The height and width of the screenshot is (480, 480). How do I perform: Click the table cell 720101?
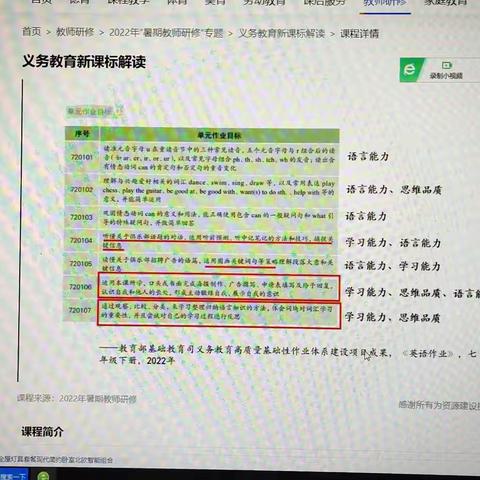click(82, 157)
